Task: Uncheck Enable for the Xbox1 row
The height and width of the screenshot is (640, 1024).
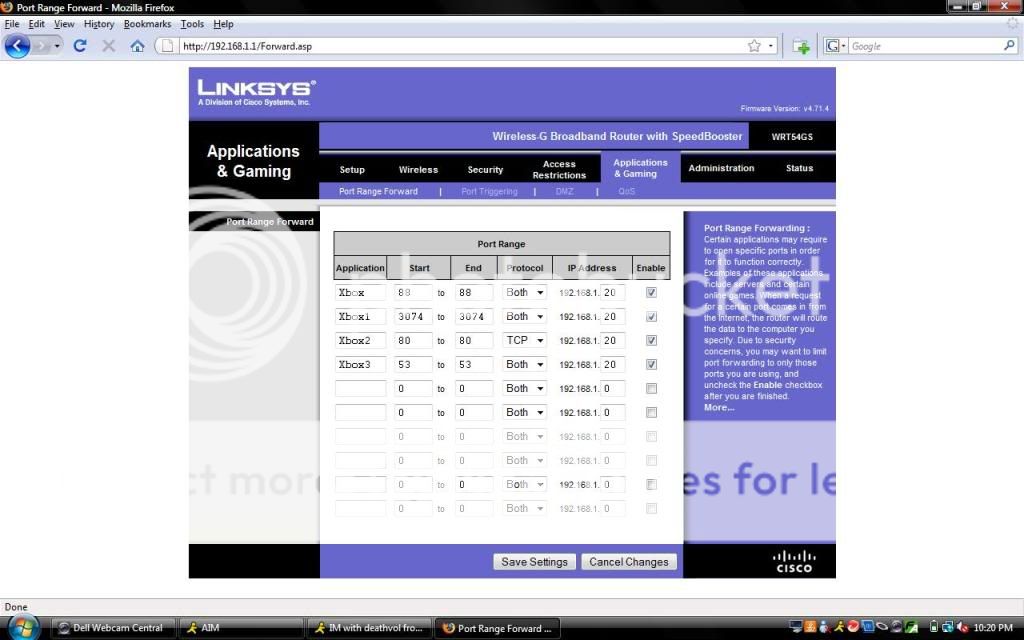Action: click(651, 317)
